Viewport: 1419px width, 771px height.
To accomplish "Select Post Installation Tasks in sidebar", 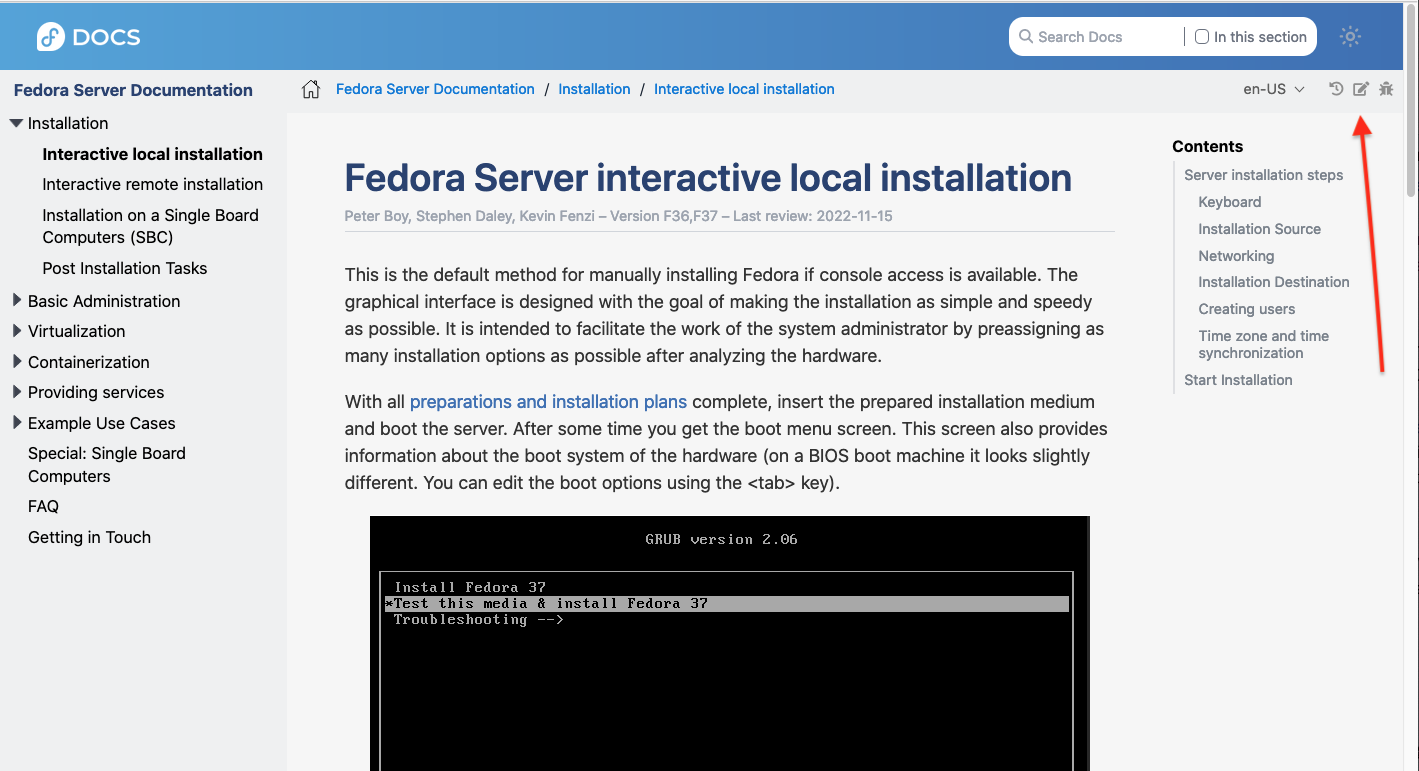I will click(x=124, y=268).
